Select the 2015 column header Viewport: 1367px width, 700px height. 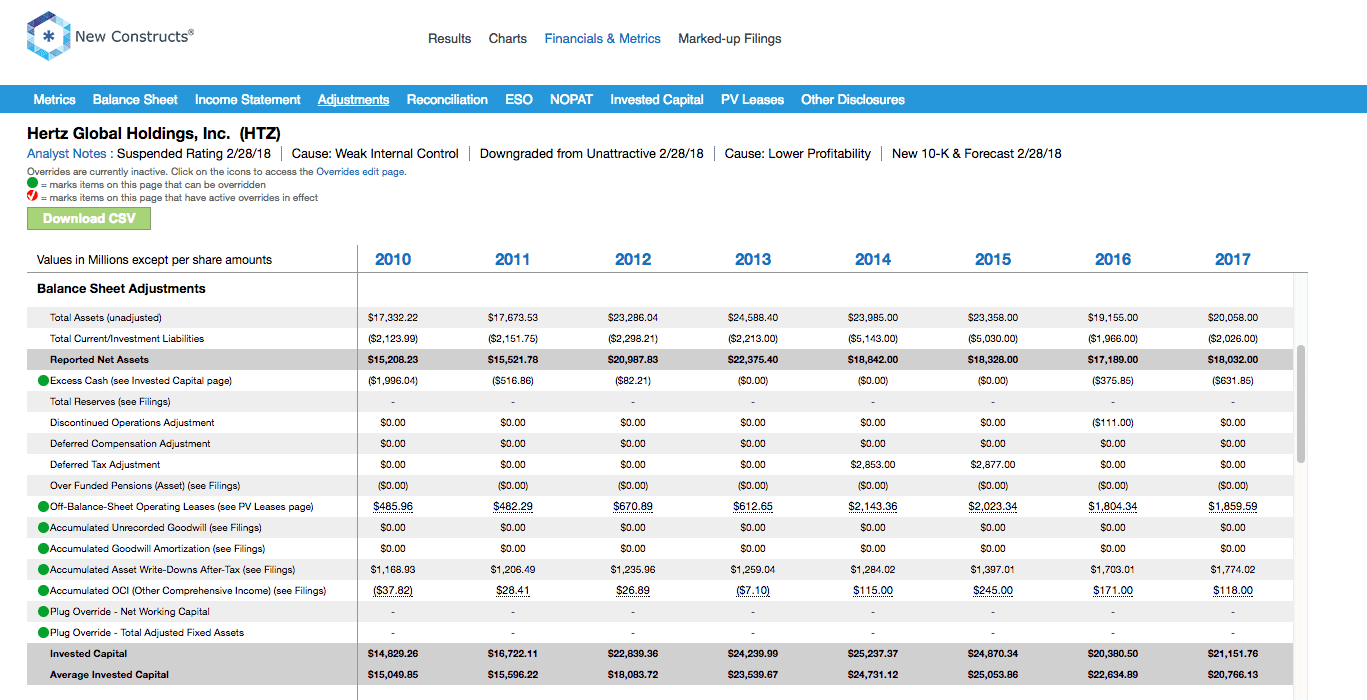(x=993, y=259)
